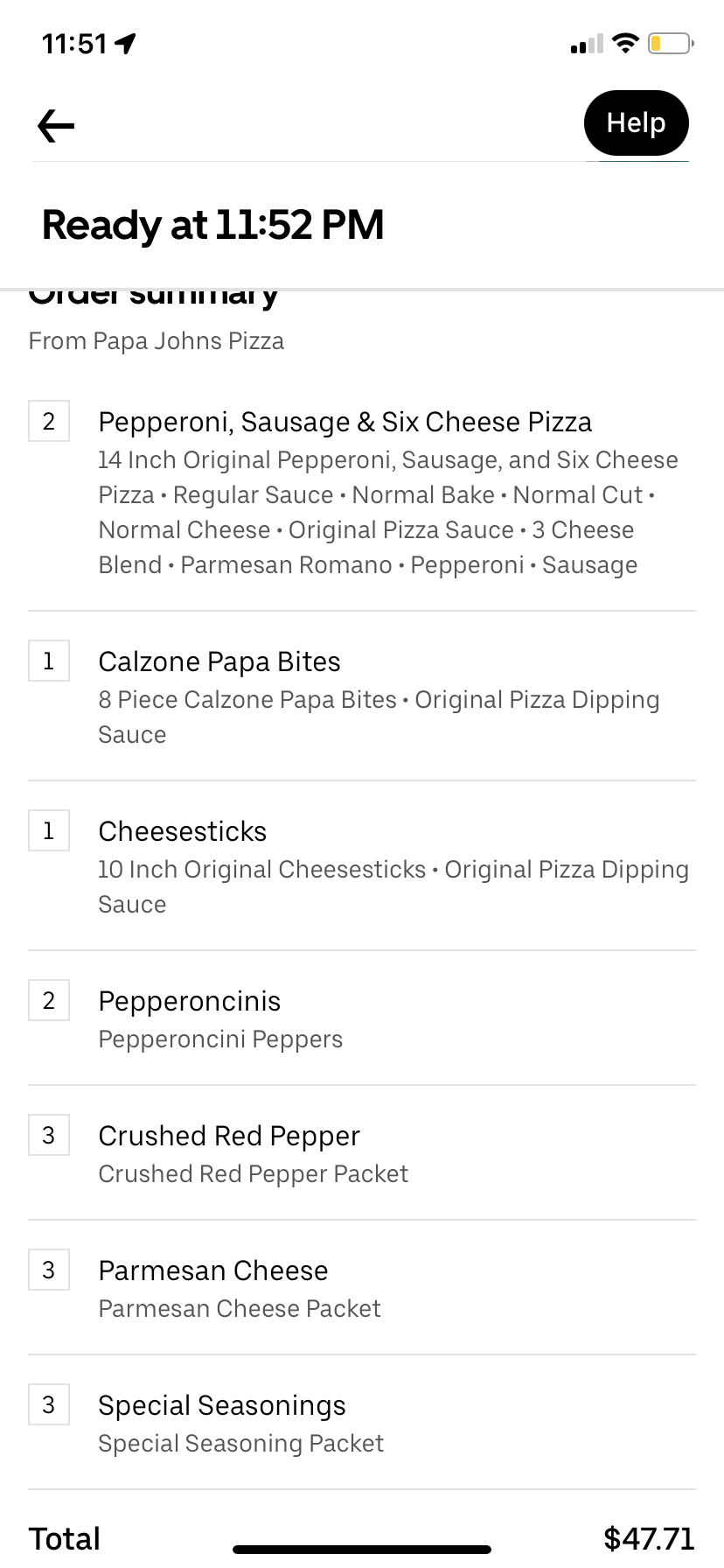Select the Calzone Papa Bites item title

(x=219, y=661)
